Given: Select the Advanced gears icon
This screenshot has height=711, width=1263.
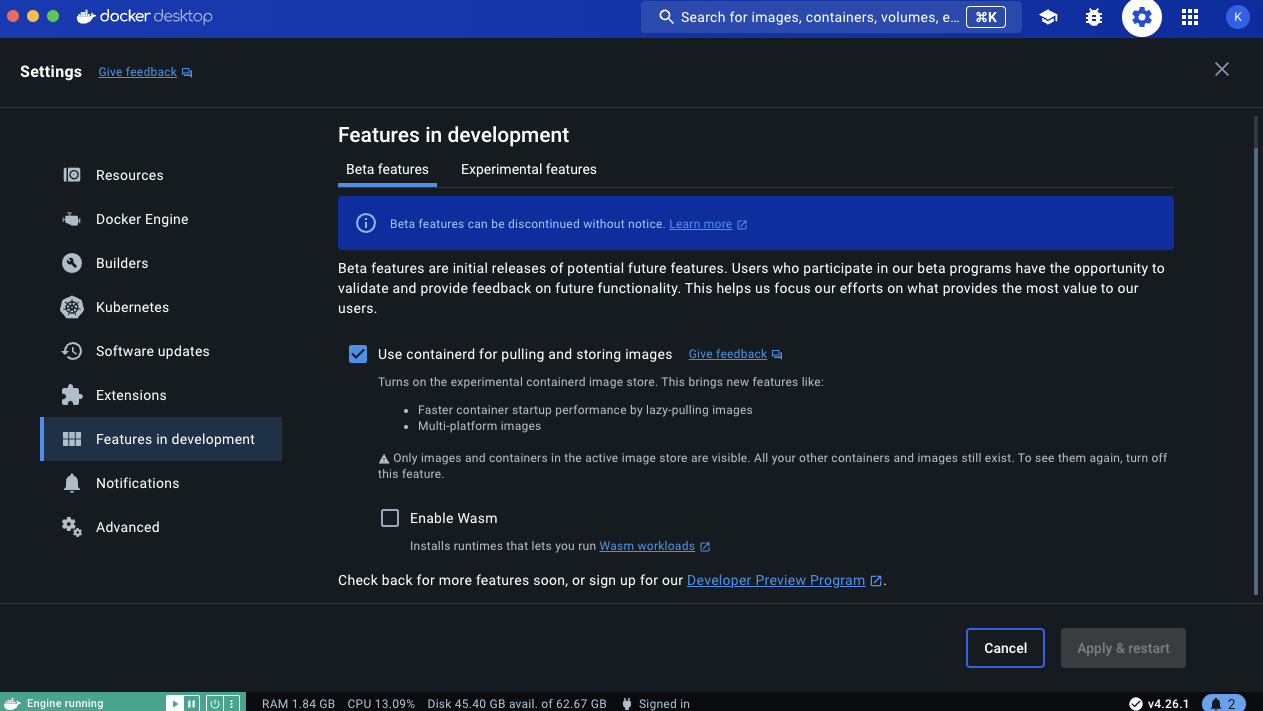Looking at the screenshot, I should [72, 527].
